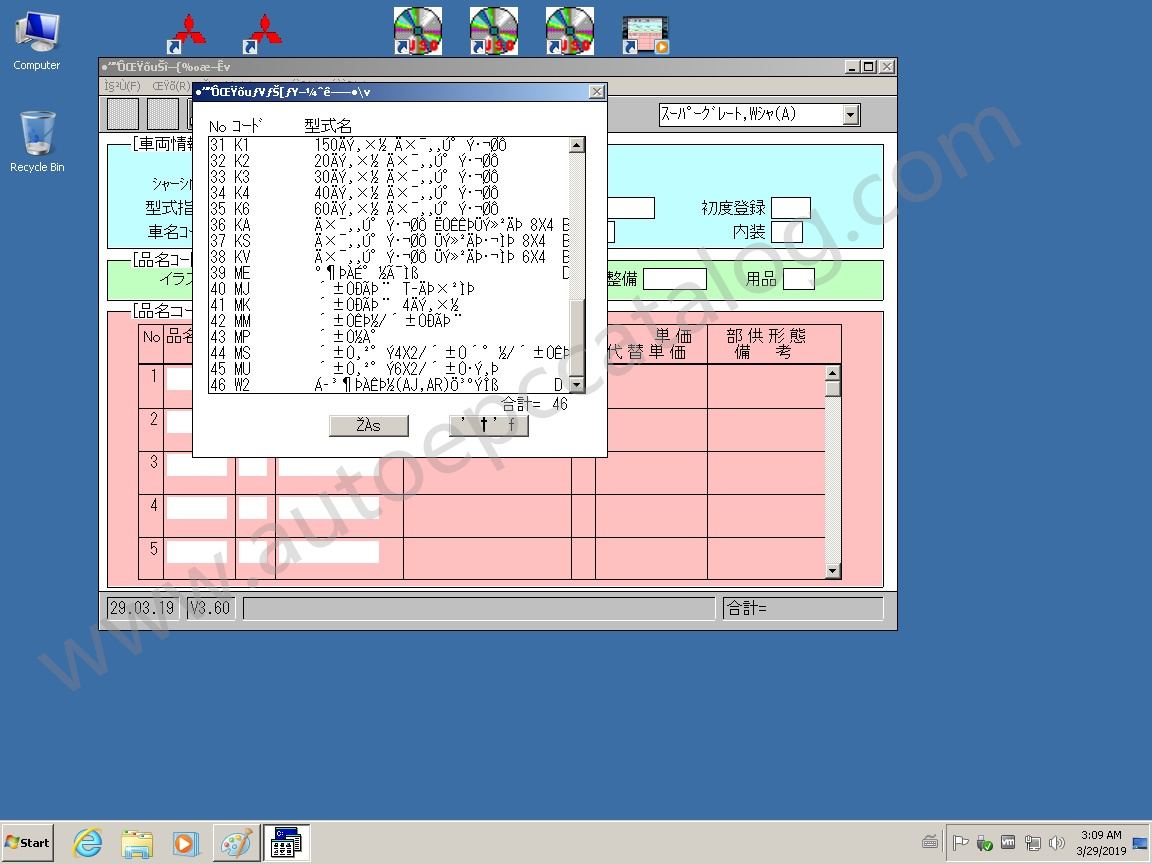Image resolution: width=1152 pixels, height=864 pixels.
Task: Select row 43 MP in the model list
Action: pos(389,336)
